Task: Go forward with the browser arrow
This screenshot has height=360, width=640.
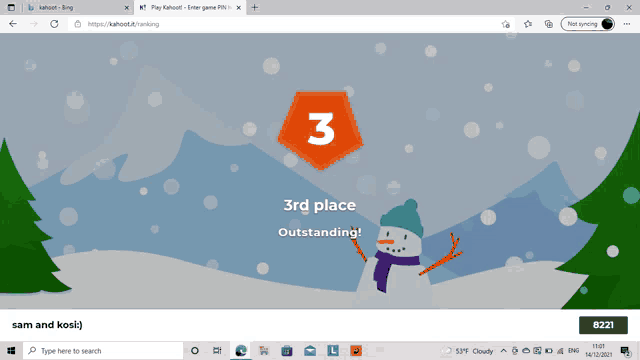Action: tap(34, 24)
